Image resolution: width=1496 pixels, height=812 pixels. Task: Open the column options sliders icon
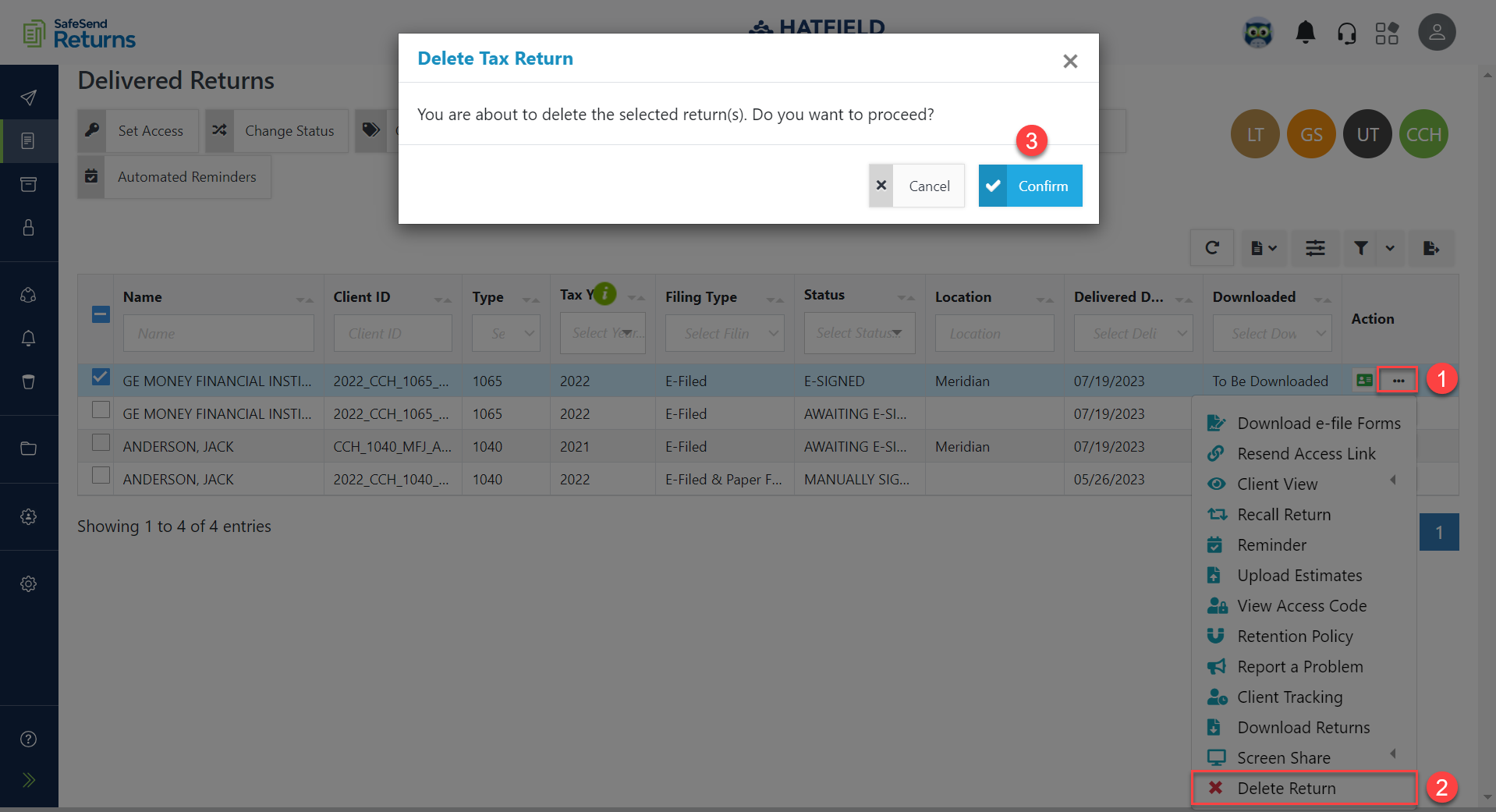pyautogui.click(x=1315, y=248)
